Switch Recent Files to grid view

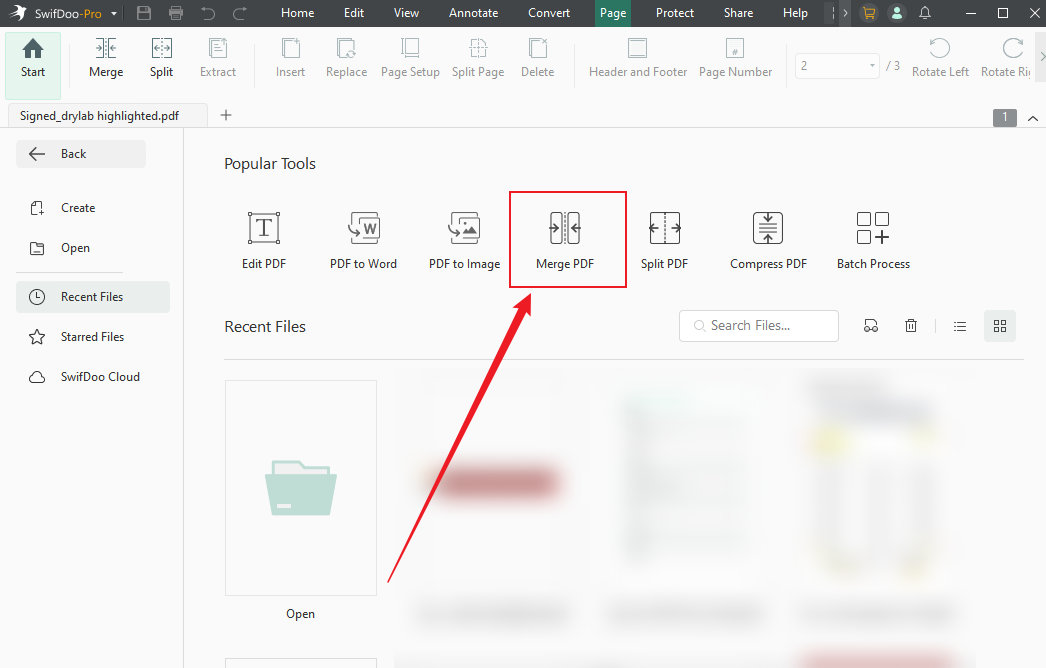[999, 325]
